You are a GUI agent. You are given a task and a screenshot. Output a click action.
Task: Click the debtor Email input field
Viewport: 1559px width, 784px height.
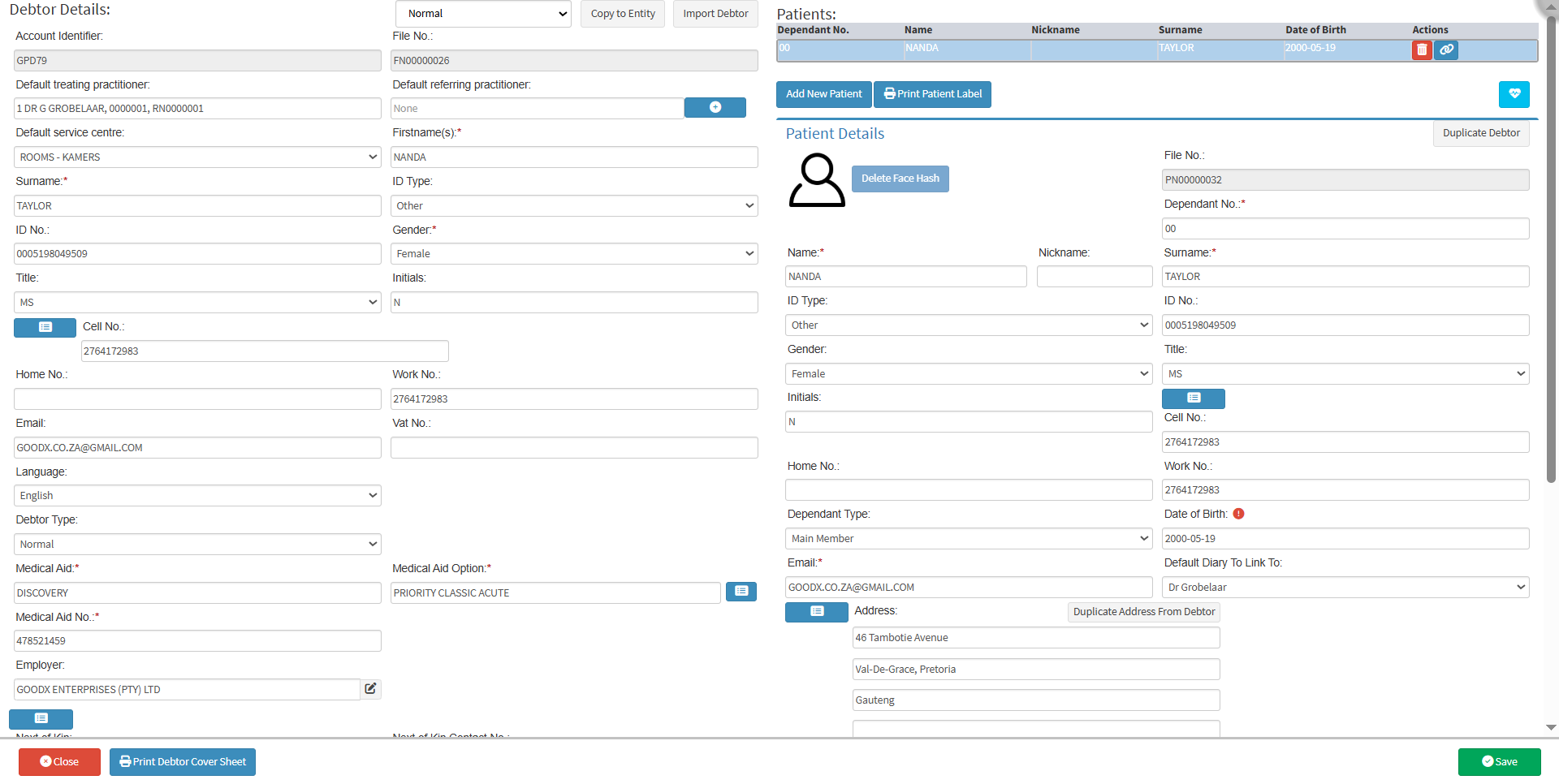(197, 448)
